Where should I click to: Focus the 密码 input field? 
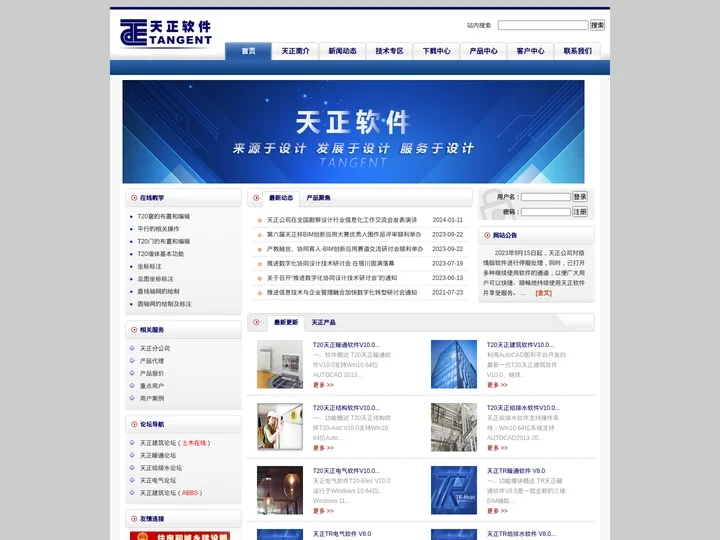[546, 212]
